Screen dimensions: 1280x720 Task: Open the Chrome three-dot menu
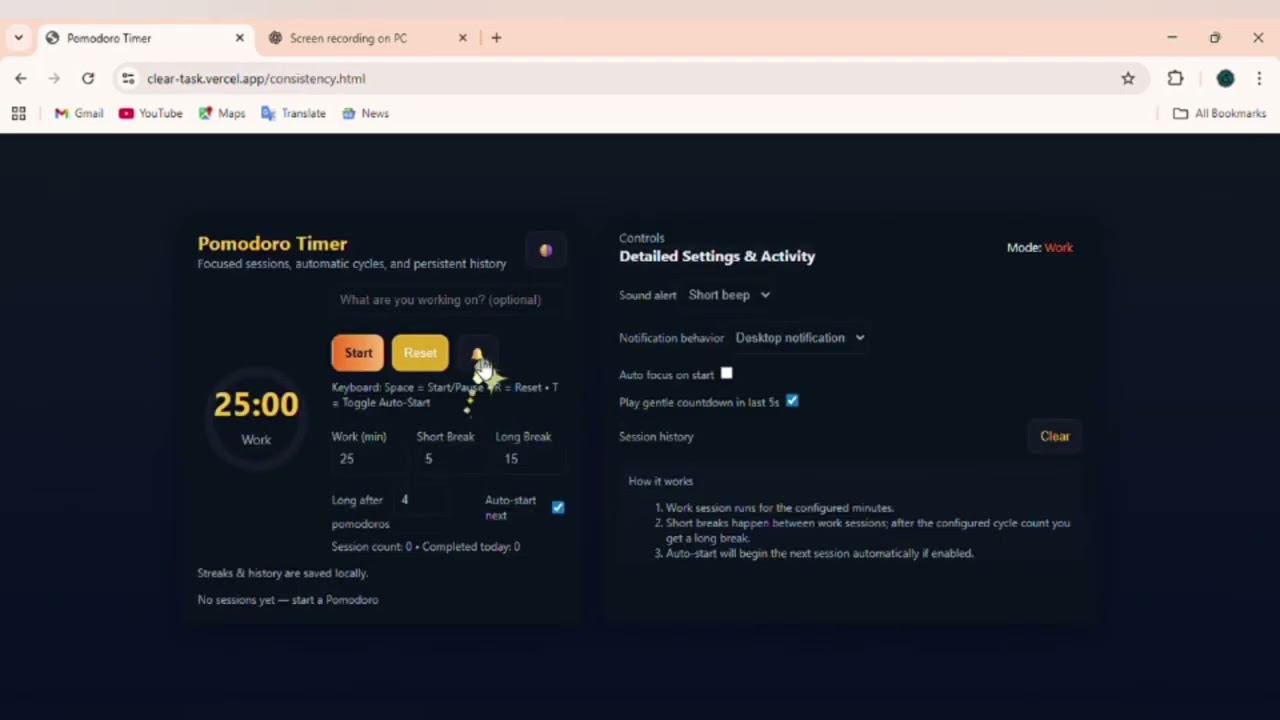[x=1258, y=78]
